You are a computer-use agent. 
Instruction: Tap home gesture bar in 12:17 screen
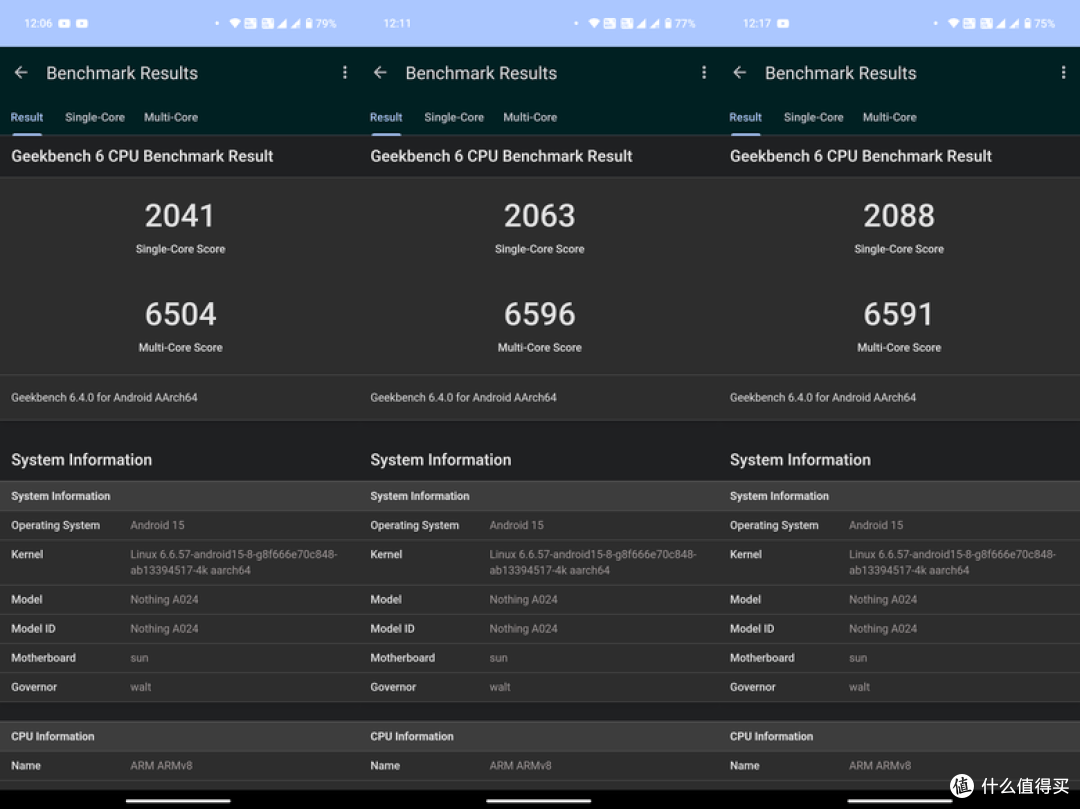(x=899, y=801)
